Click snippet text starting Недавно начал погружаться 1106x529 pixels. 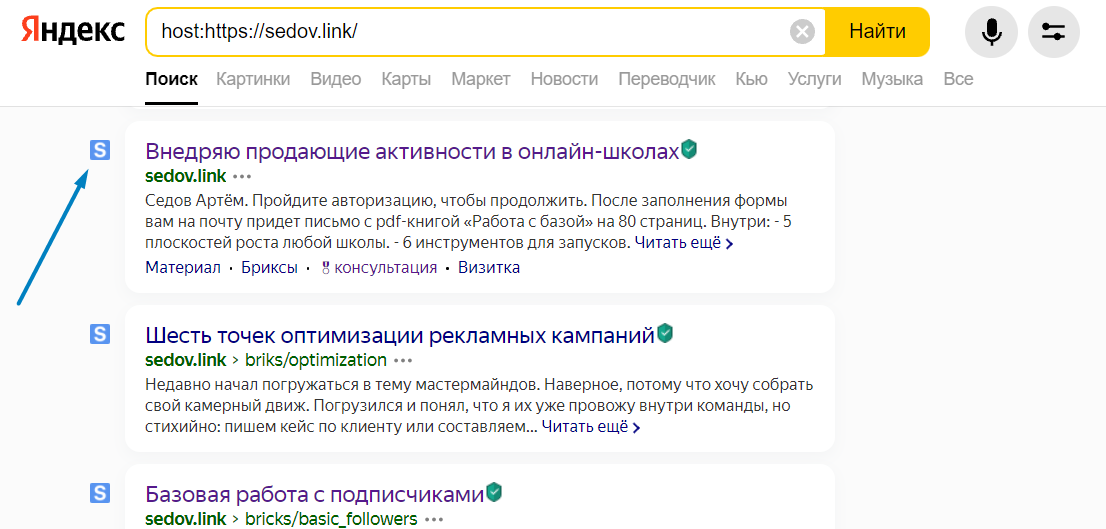479,406
